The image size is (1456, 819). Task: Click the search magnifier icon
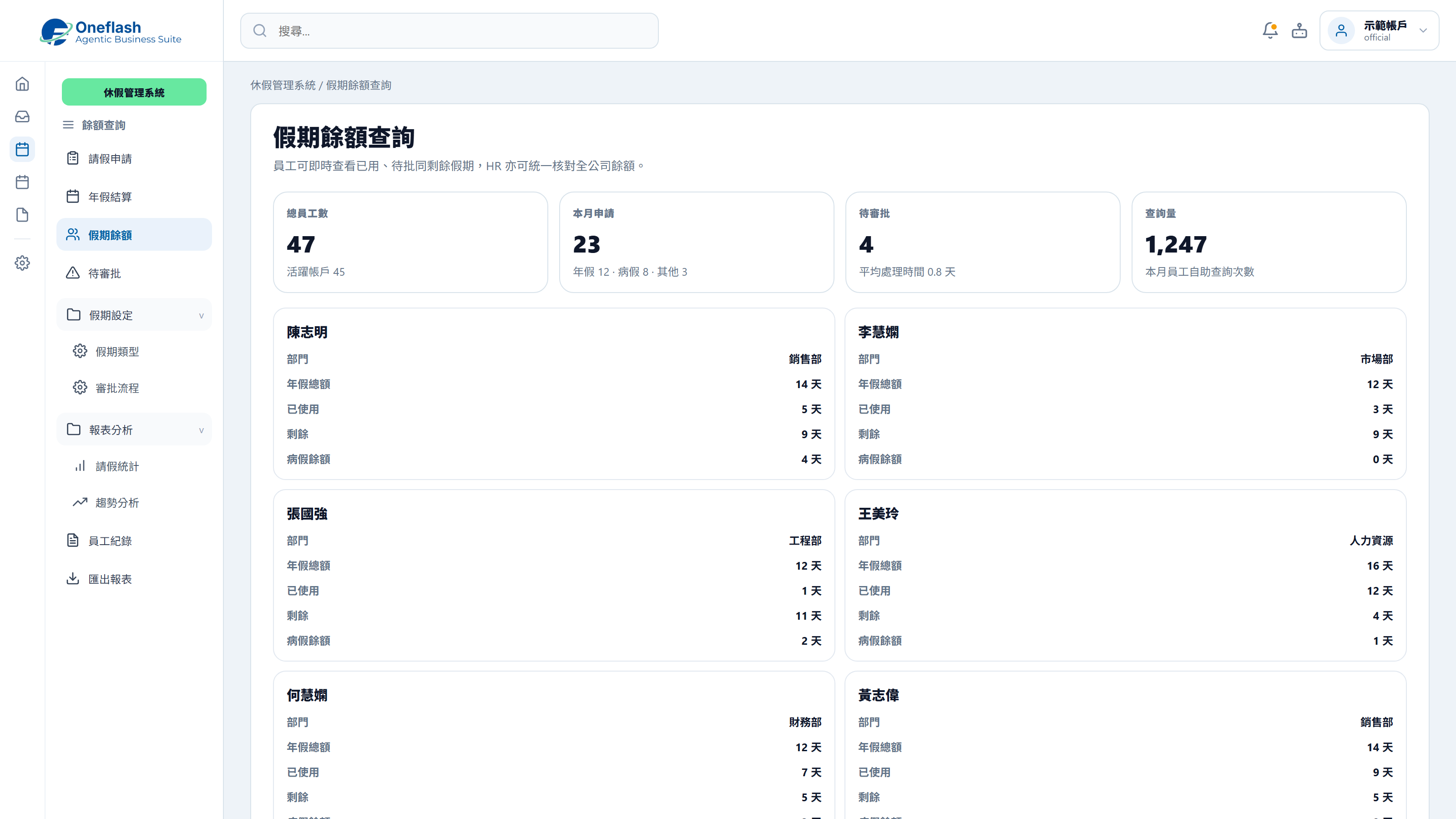[x=259, y=30]
